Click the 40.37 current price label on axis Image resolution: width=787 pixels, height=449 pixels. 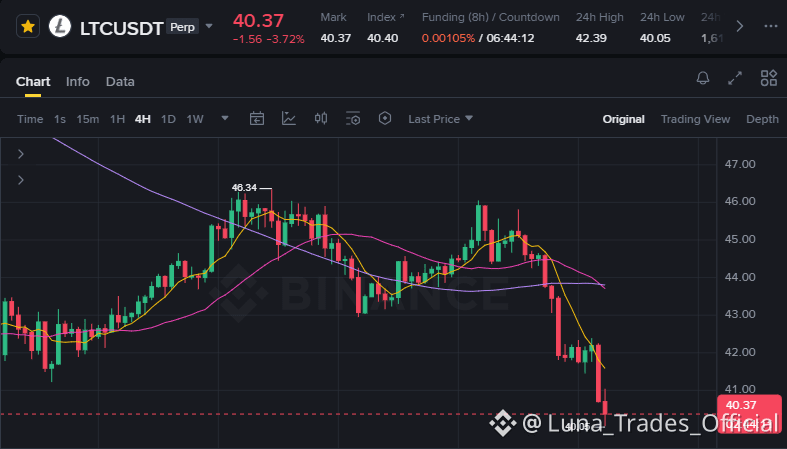pos(741,405)
